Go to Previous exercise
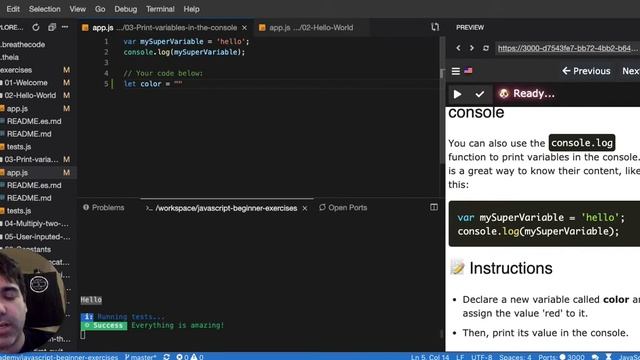 tap(586, 71)
